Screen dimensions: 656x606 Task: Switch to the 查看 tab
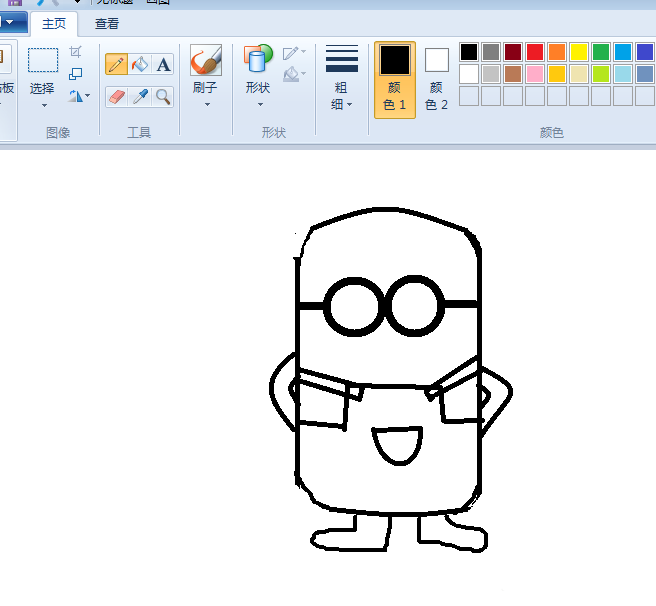tap(107, 23)
